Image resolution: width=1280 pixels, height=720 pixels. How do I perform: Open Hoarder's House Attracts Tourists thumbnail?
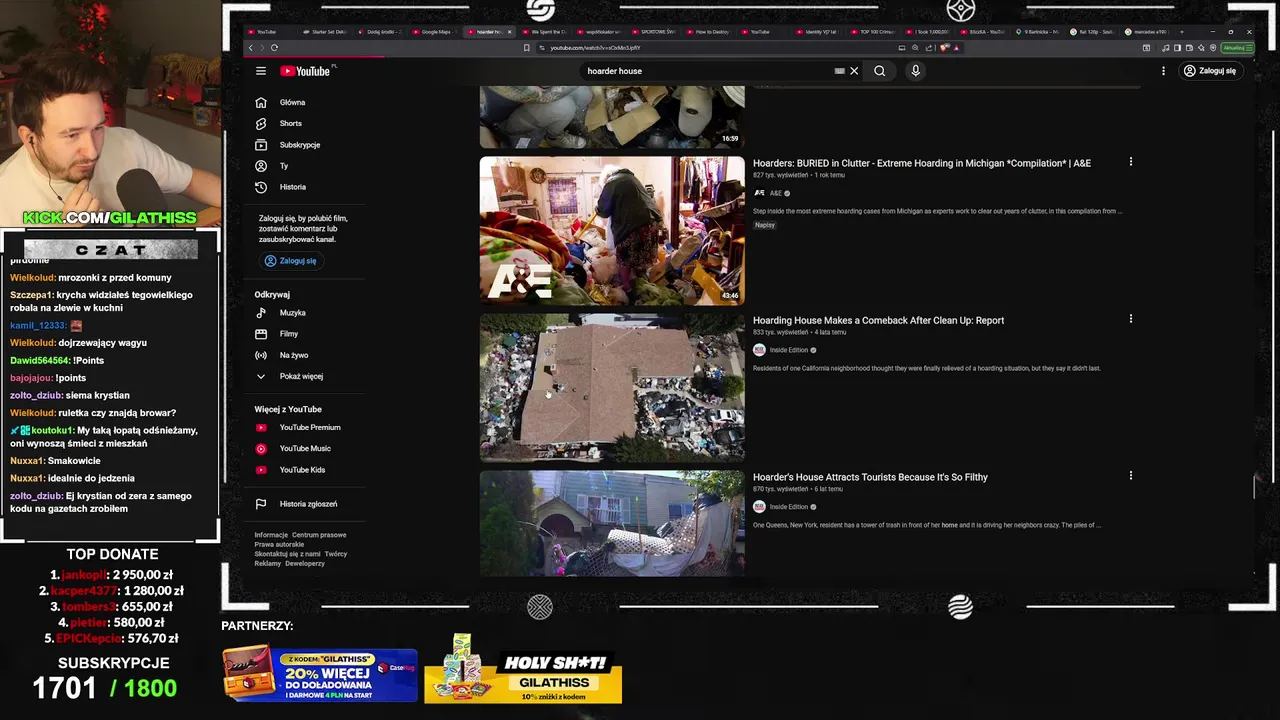click(612, 523)
